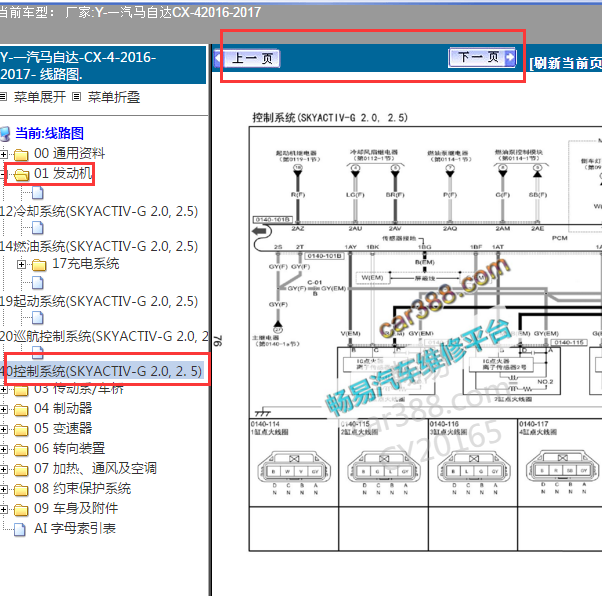The height and width of the screenshot is (596, 602).
Task: Click the 08 约束保护系统 folder icon
Action: pos(21,490)
